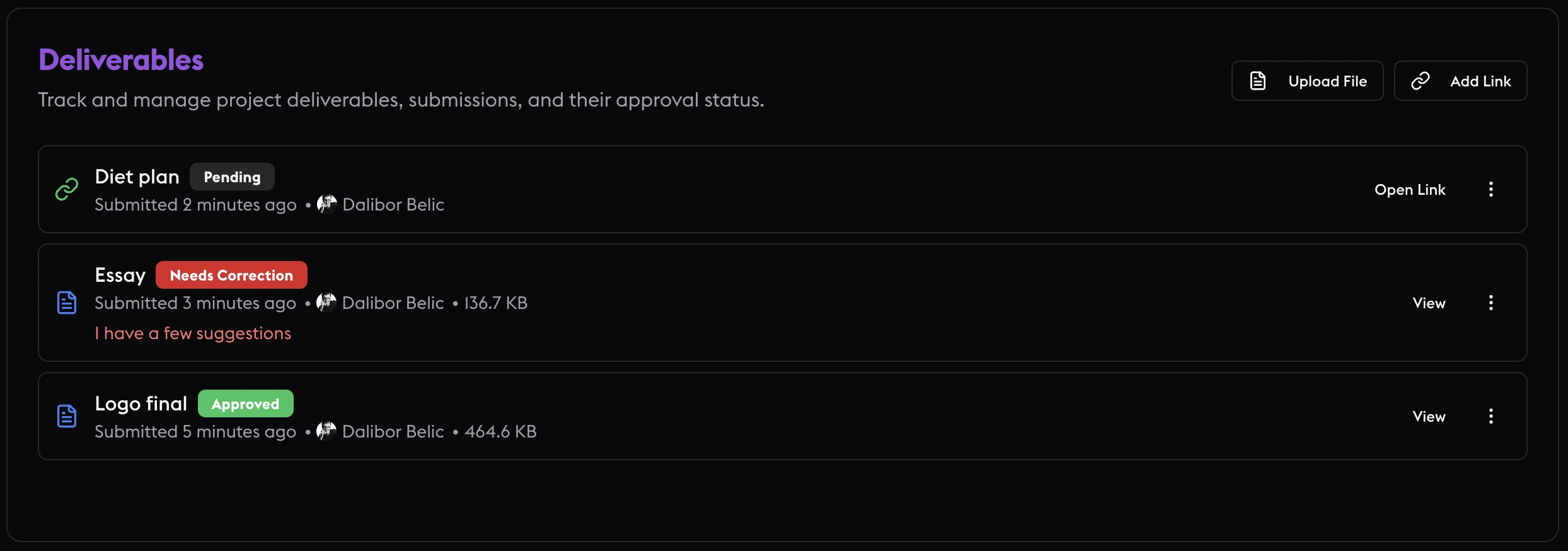Open Link for the Diet plan deliverable
Viewport: 1568px width, 551px height.
(x=1410, y=190)
